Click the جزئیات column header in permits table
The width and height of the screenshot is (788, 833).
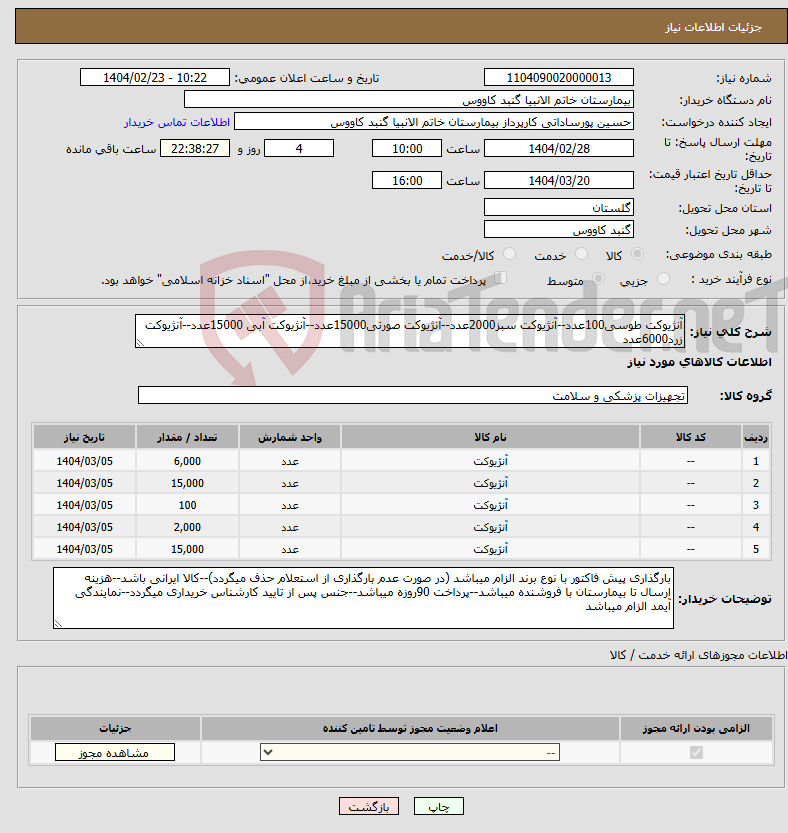click(x=115, y=728)
